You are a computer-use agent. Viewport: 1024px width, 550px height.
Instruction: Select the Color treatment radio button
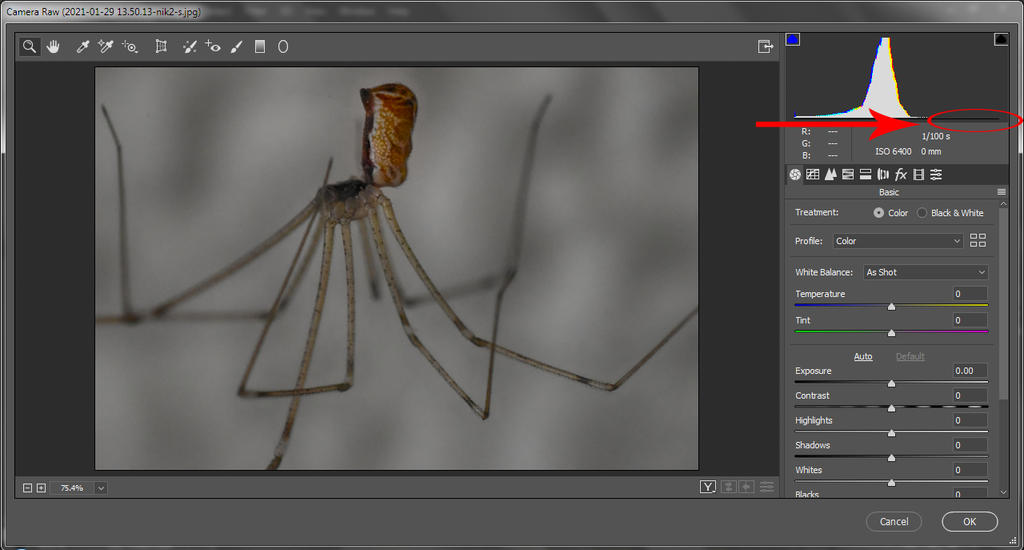878,213
